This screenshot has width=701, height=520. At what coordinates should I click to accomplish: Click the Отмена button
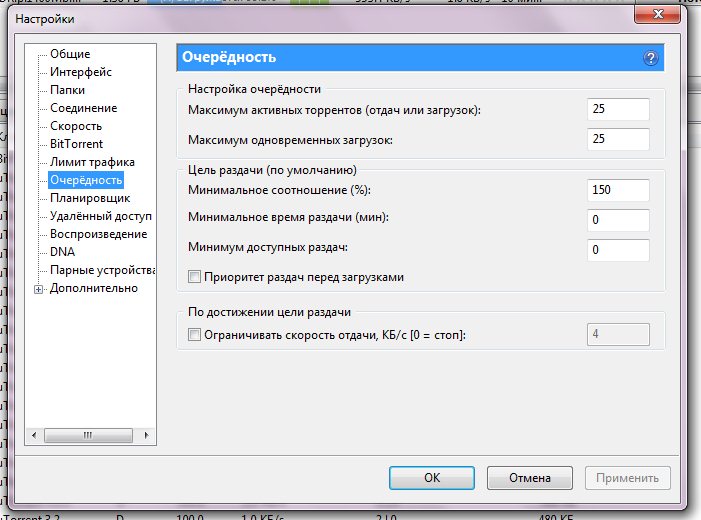[x=530, y=478]
